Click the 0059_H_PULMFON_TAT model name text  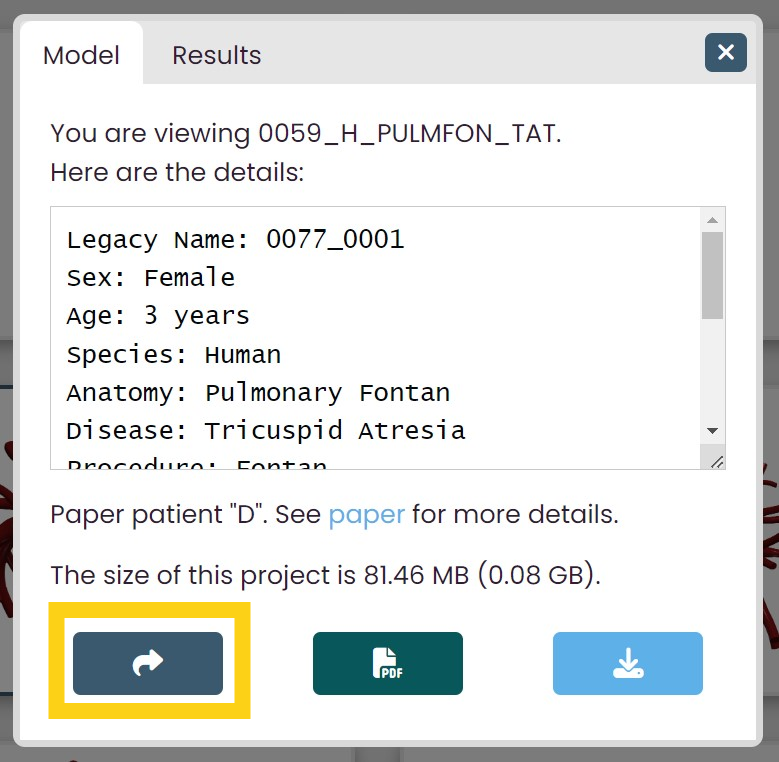click(406, 133)
